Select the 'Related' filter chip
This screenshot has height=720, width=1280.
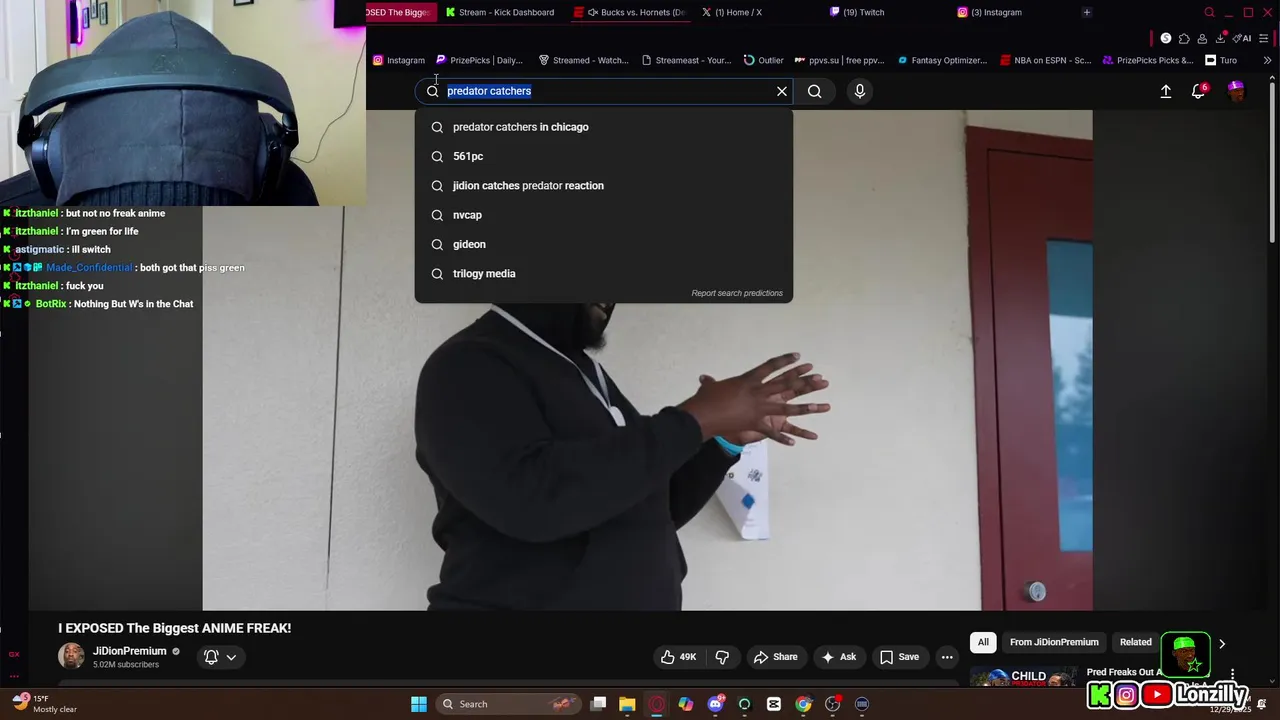pos(1135,642)
